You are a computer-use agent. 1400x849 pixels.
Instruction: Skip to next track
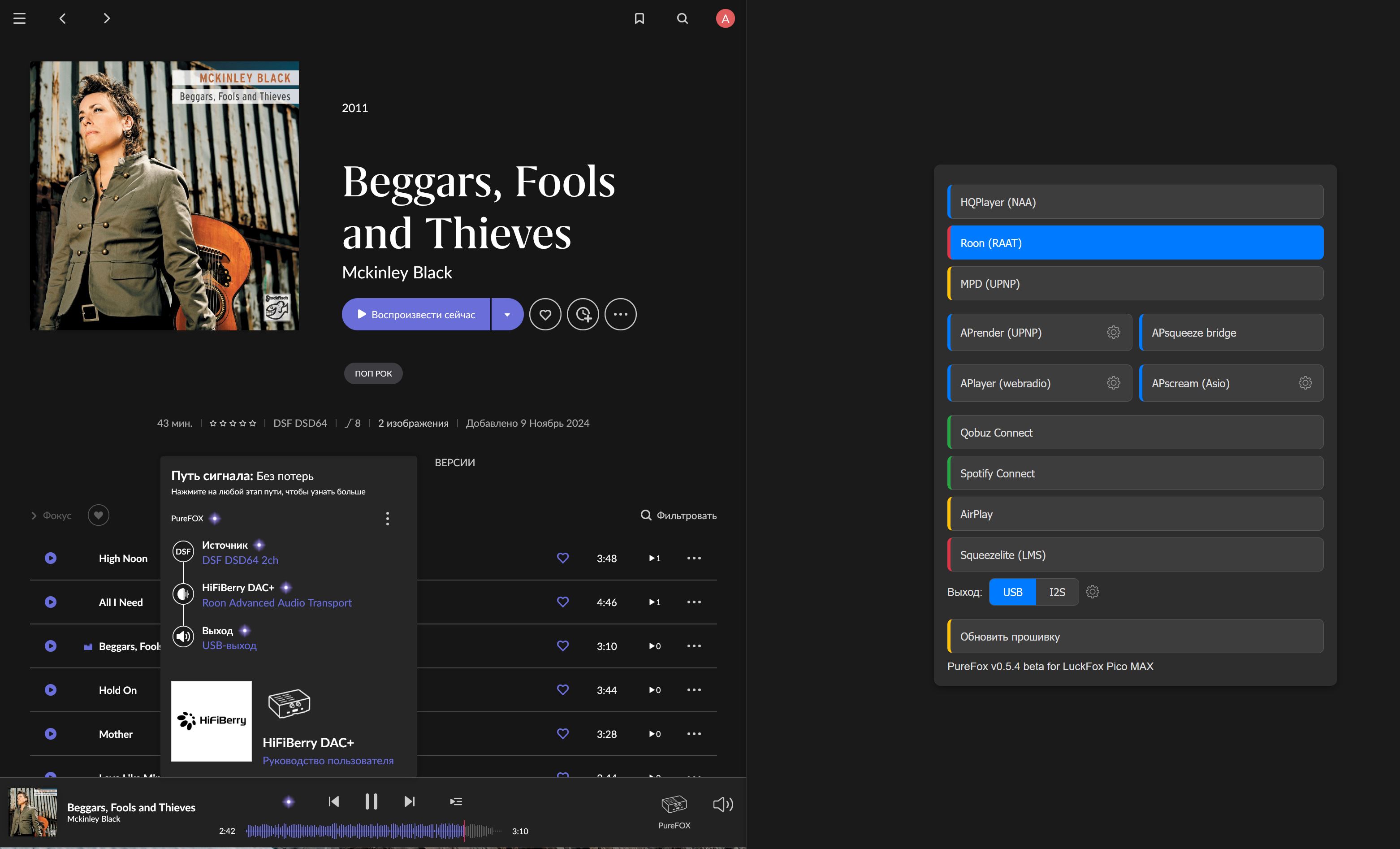pos(410,802)
